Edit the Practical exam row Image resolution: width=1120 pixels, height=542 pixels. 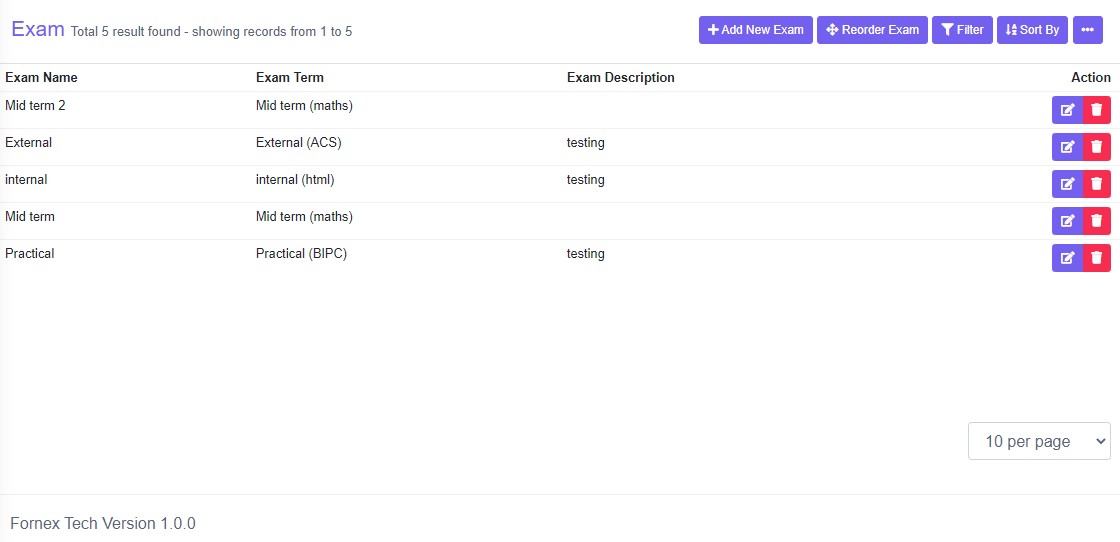[1067, 258]
